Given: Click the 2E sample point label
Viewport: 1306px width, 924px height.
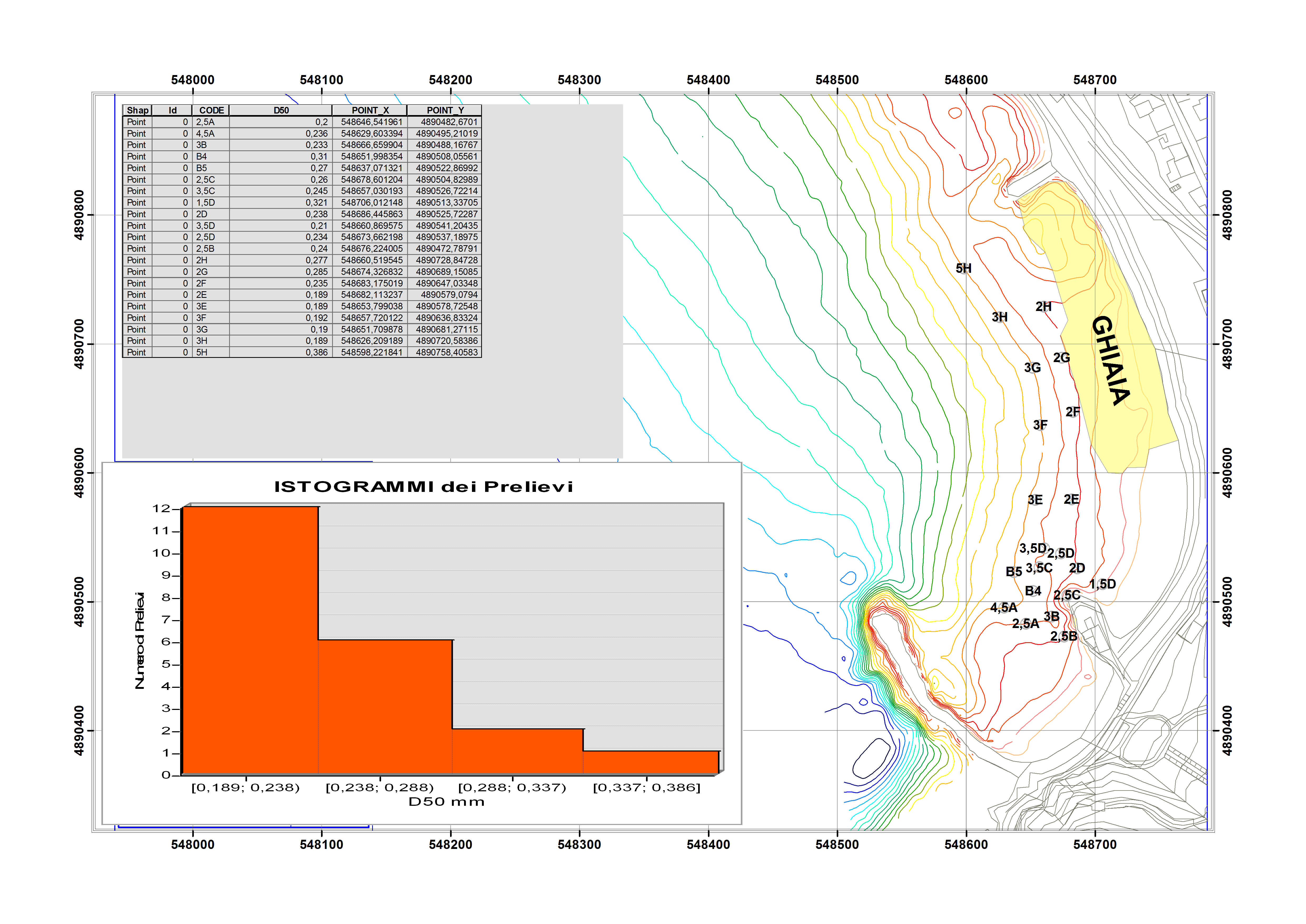Looking at the screenshot, I should click(x=1071, y=500).
